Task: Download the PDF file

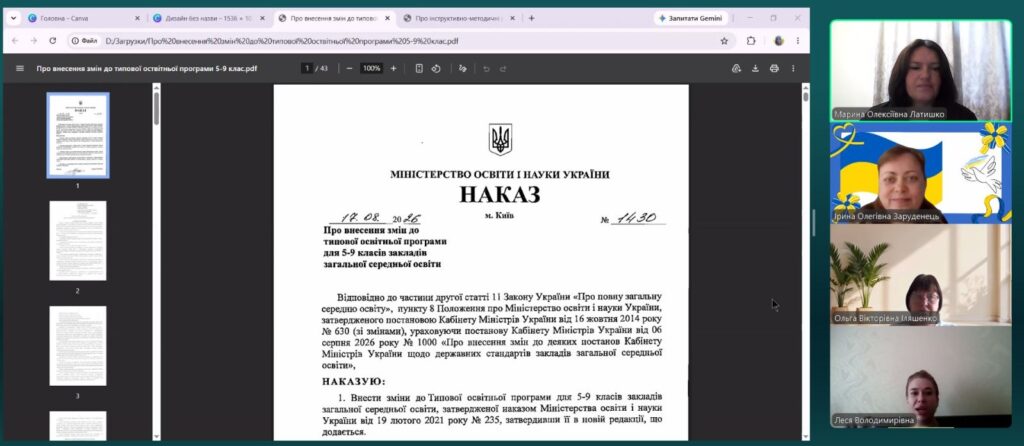Action: coord(756,68)
